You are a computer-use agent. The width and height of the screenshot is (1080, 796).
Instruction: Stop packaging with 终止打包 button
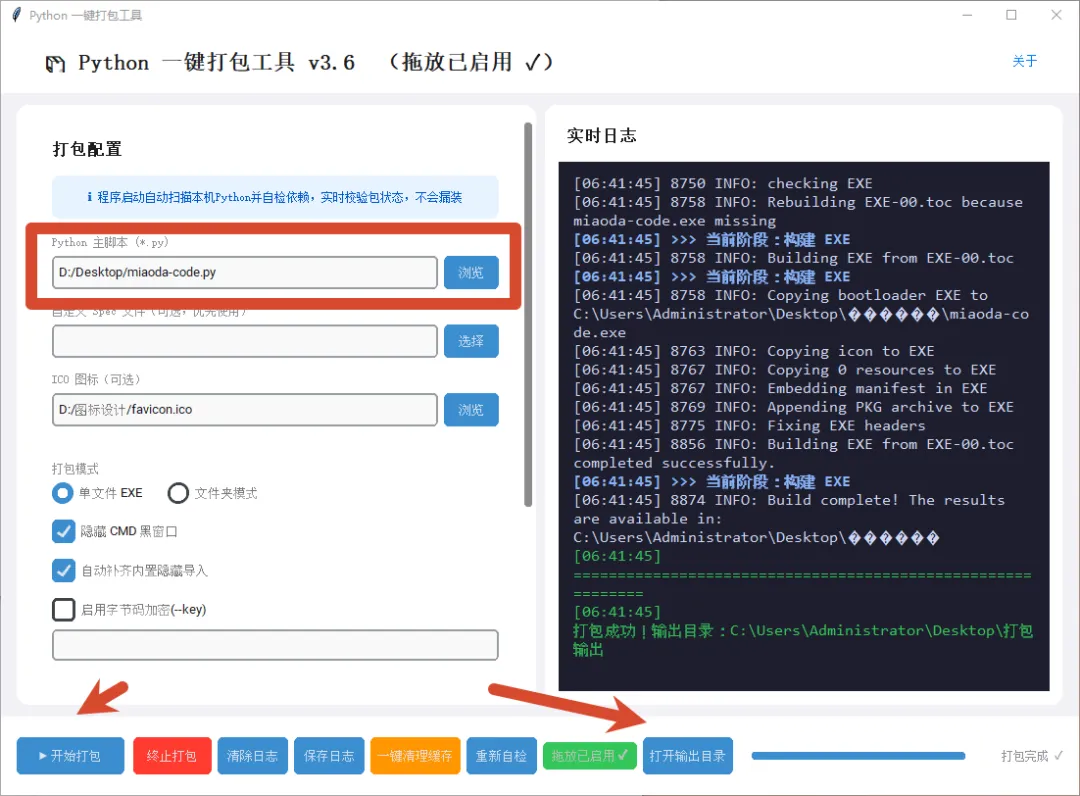pos(172,756)
